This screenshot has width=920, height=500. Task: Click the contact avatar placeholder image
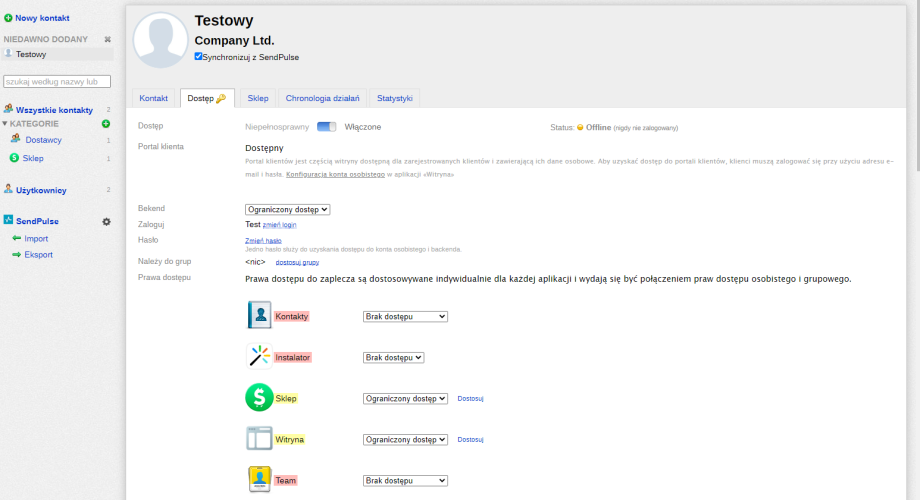point(160,40)
